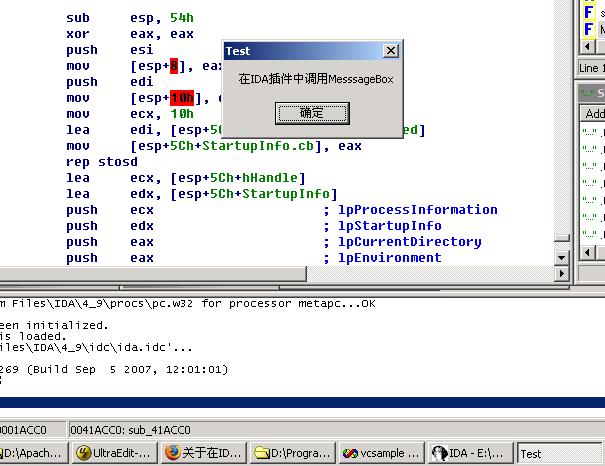Click the 确定 button in Test dialog
This screenshot has height=466, width=605.
(312, 113)
